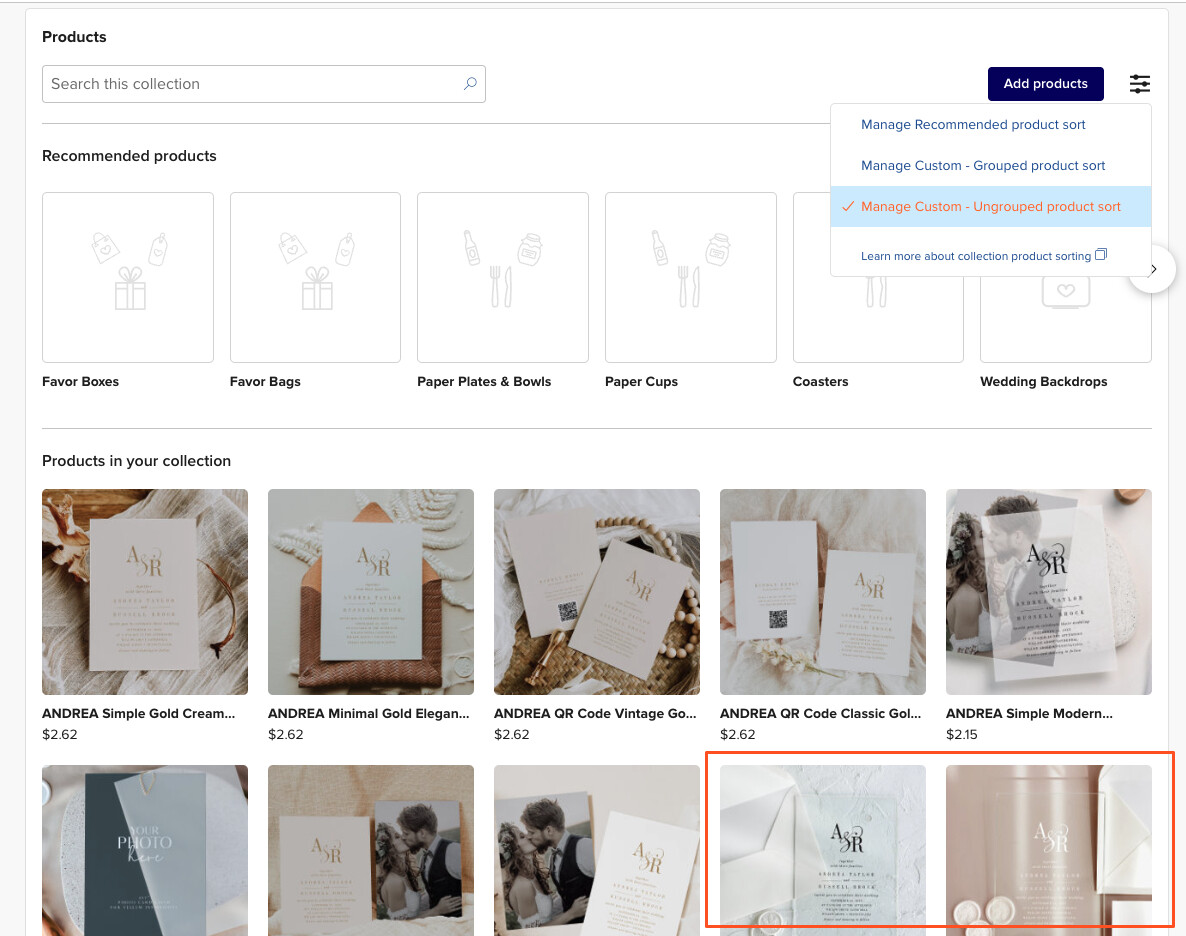Open ANDREA QR Code Vintage Gold thumbnail

coord(597,592)
